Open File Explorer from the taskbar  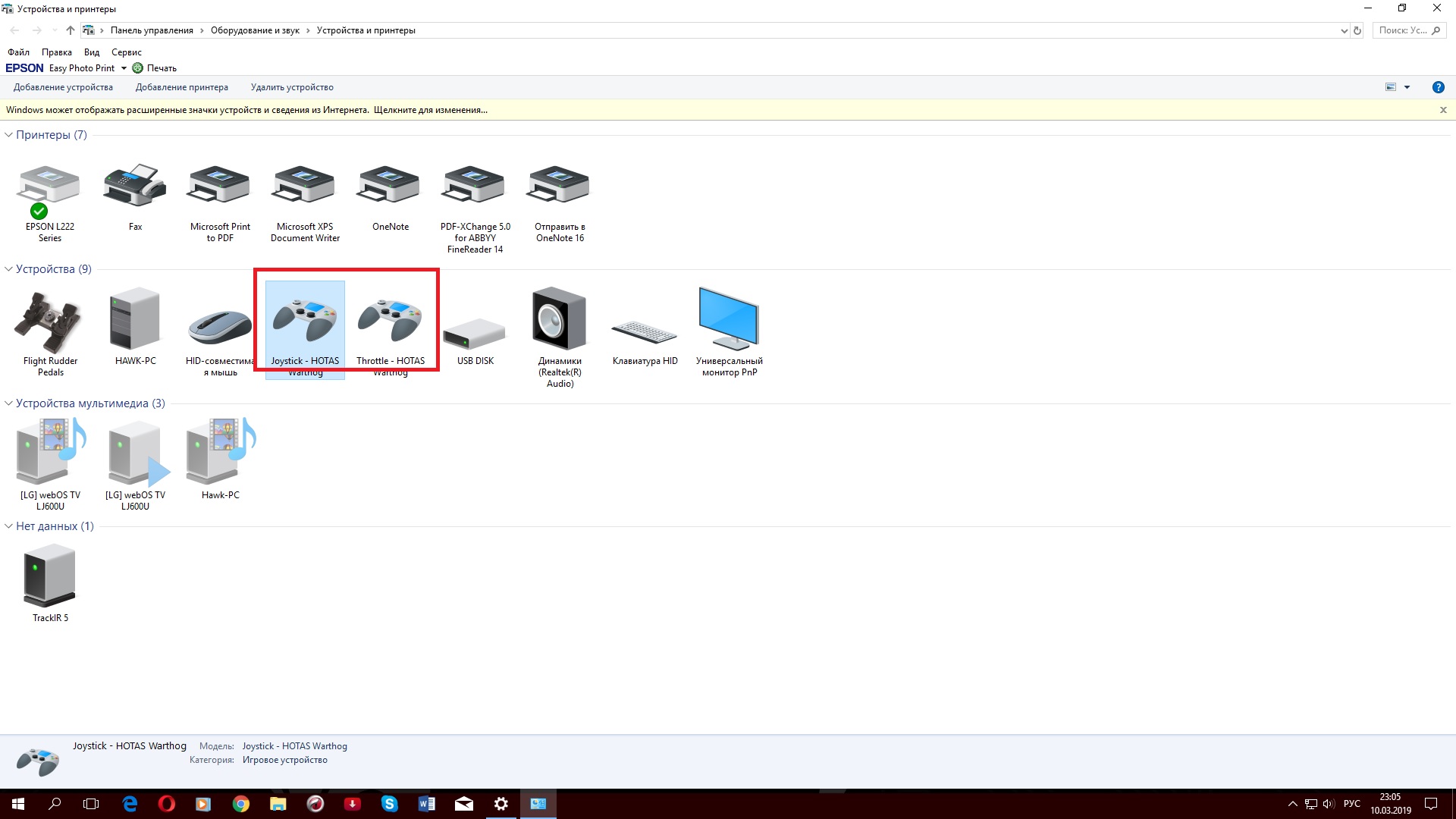click(x=278, y=804)
